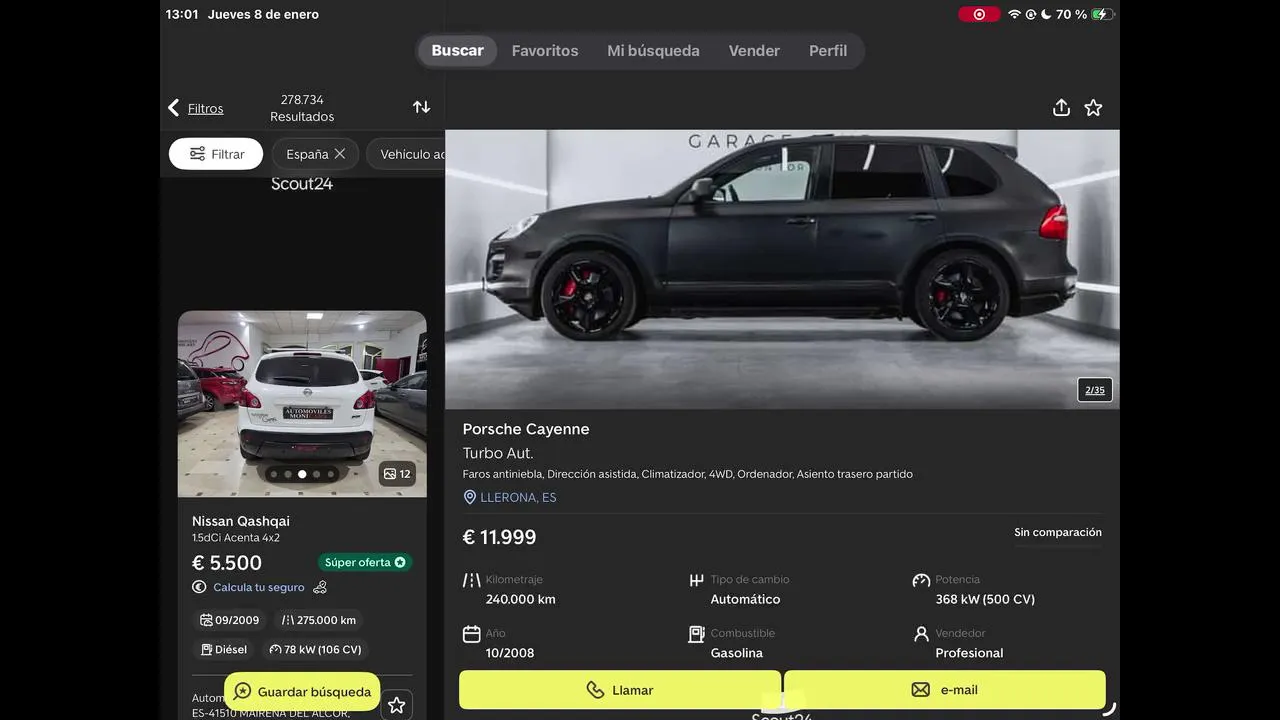This screenshot has width=1280, height=720.
Task: Open the Porsche Cayenne photo
Action: (x=782, y=269)
